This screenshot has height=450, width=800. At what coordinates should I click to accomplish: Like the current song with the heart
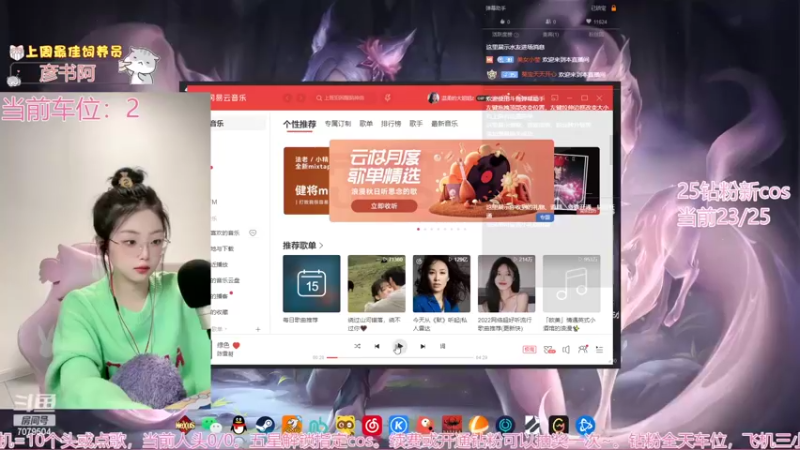pos(236,345)
